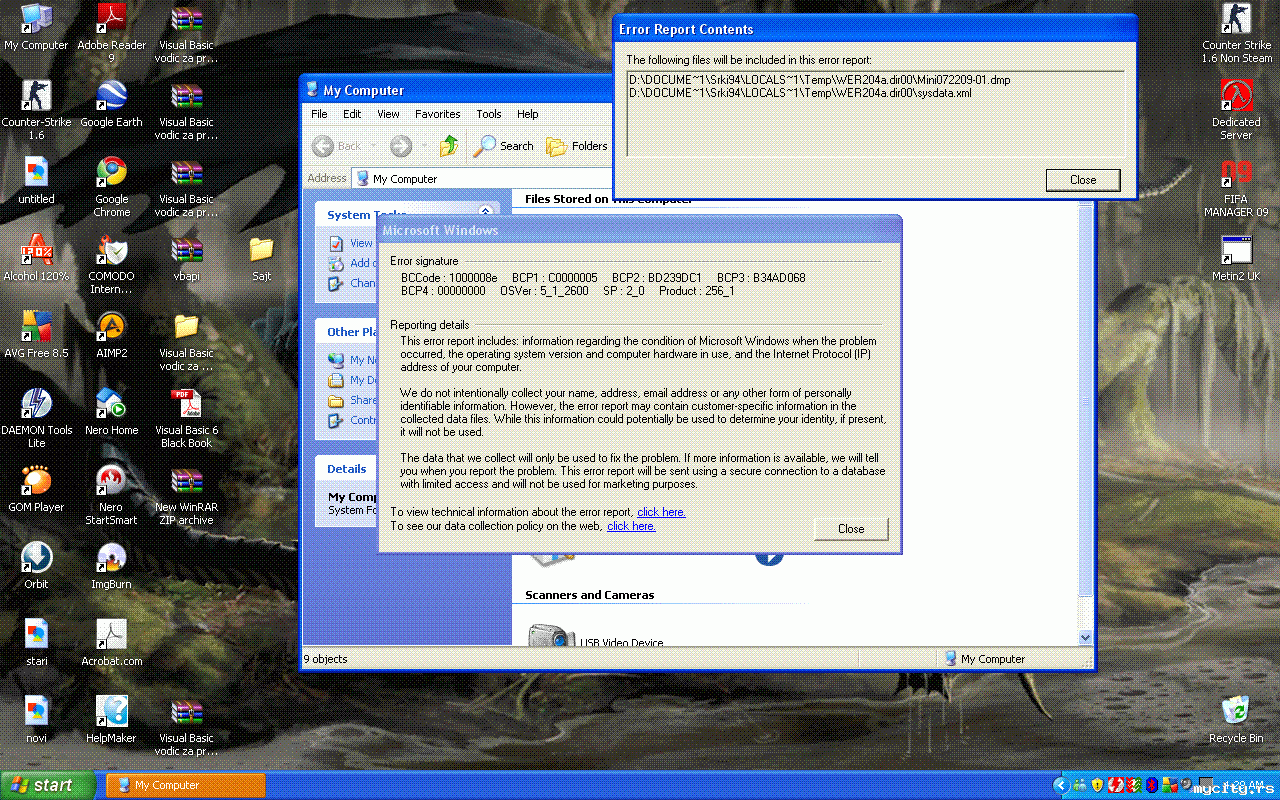Open the Edit menu in My Computer
Image resolution: width=1280 pixels, height=800 pixels.
(352, 114)
